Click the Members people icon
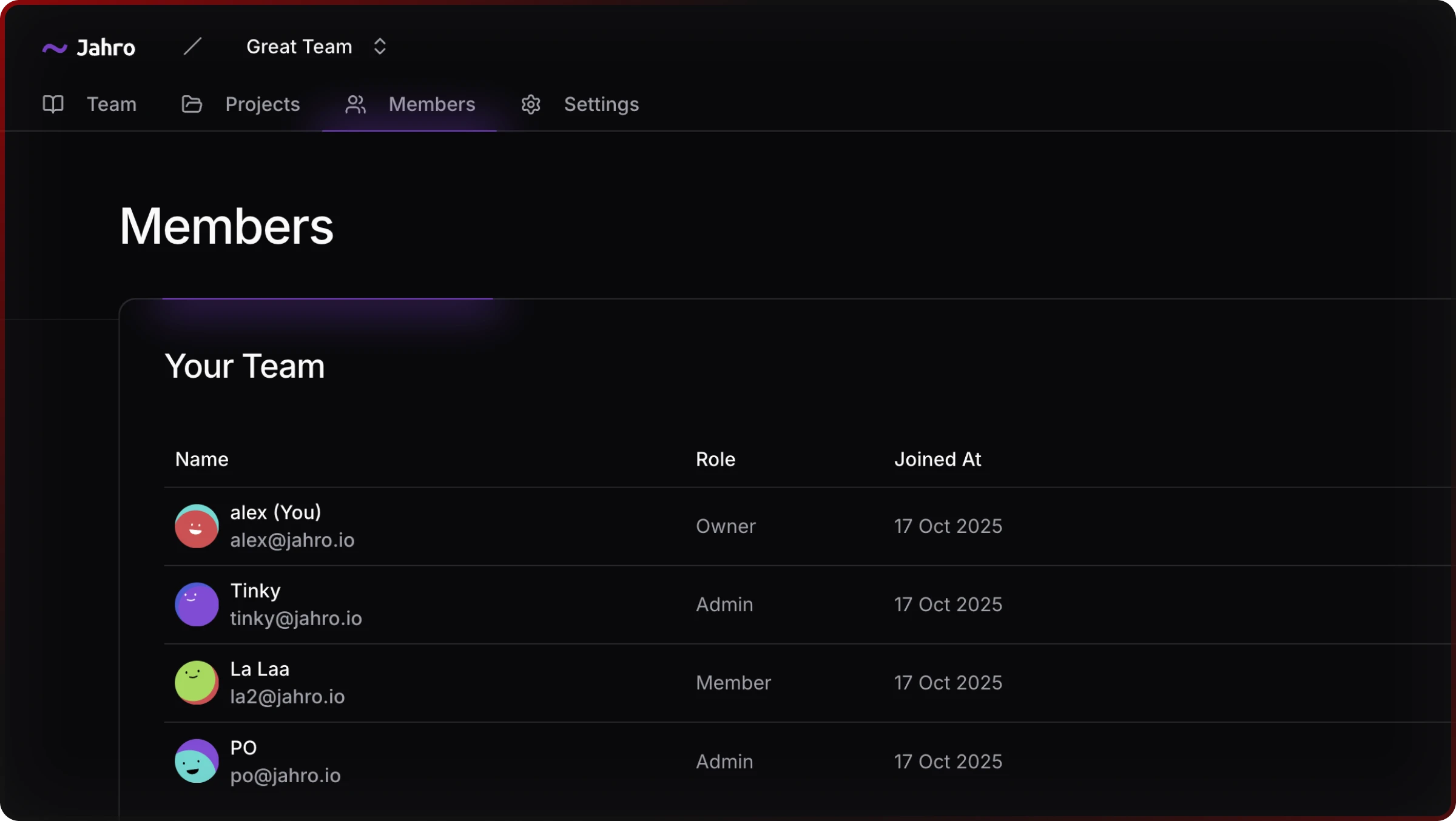The image size is (1456, 821). (356, 104)
